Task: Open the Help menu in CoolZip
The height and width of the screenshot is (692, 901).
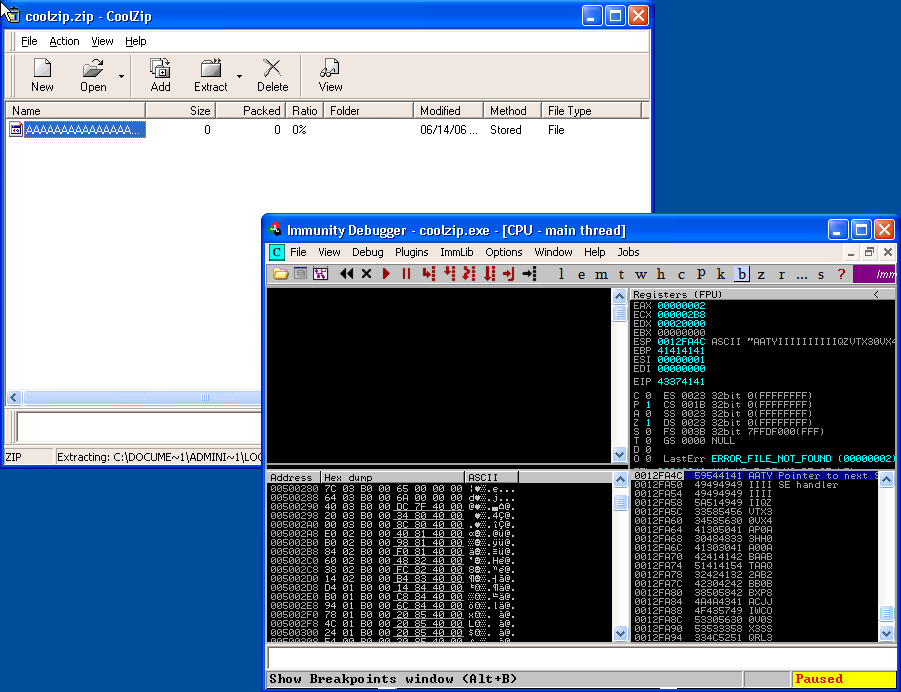Action: click(136, 41)
